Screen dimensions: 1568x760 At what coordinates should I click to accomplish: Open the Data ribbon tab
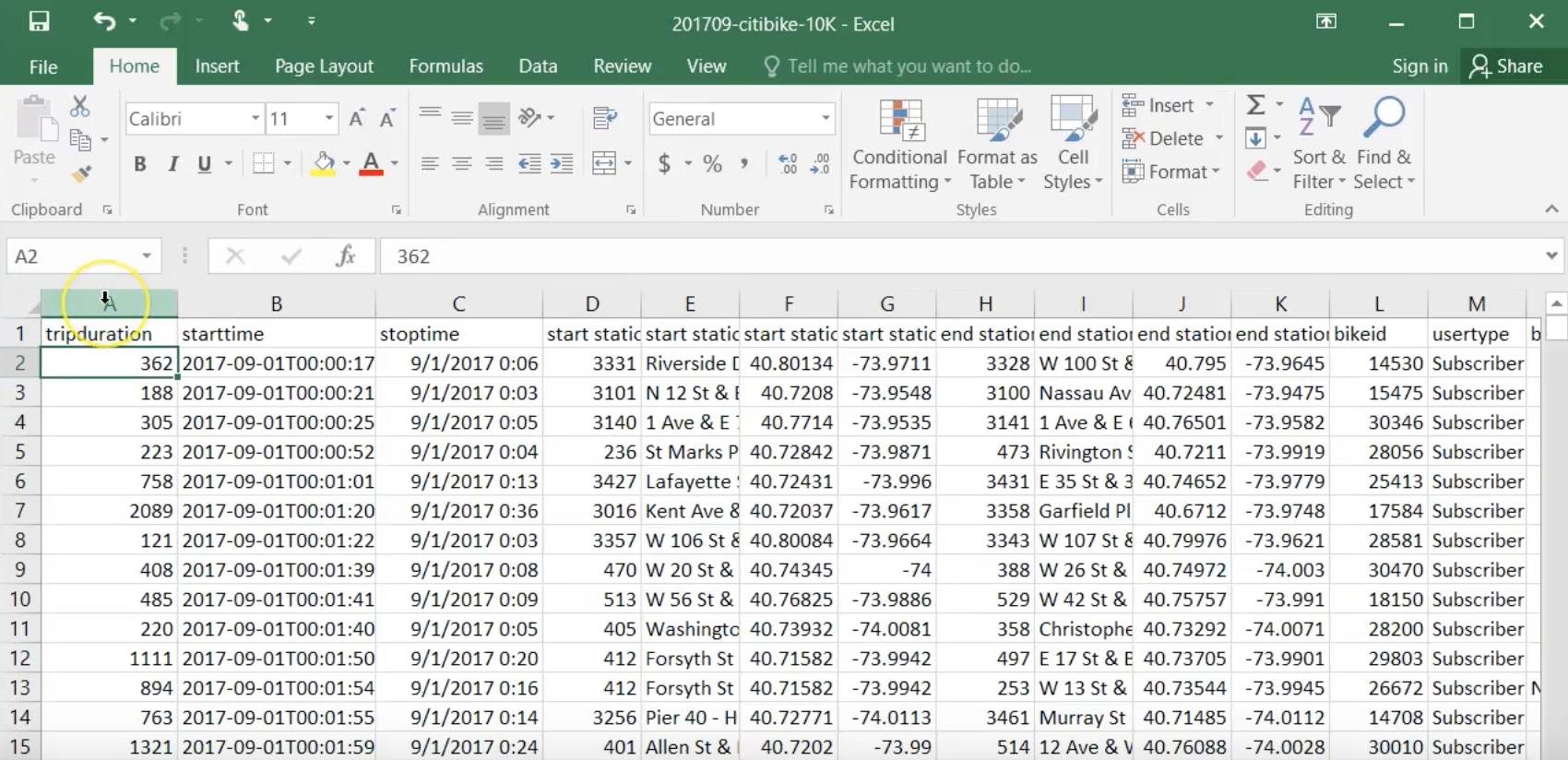tap(537, 66)
